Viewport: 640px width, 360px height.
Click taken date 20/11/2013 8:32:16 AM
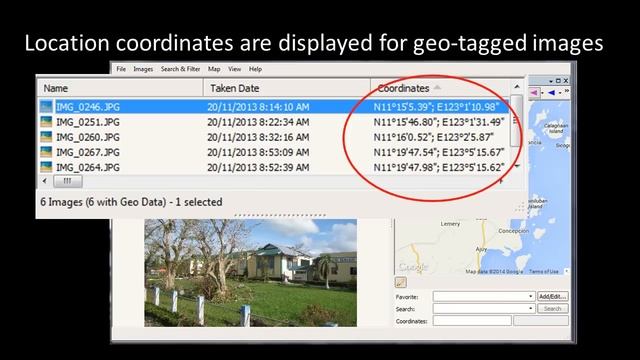point(258,137)
